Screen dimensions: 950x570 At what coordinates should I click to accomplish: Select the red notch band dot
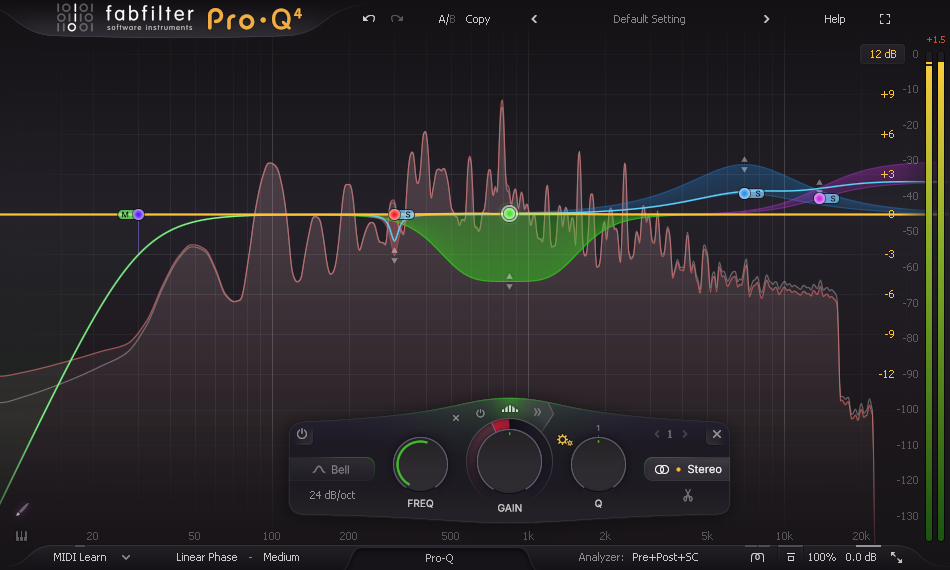(x=394, y=214)
